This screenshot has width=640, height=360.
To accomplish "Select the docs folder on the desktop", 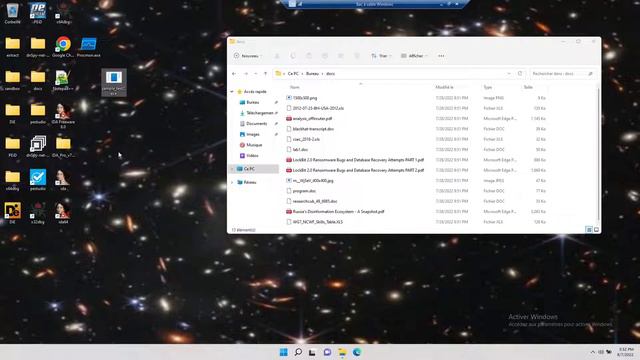I will (x=38, y=80).
